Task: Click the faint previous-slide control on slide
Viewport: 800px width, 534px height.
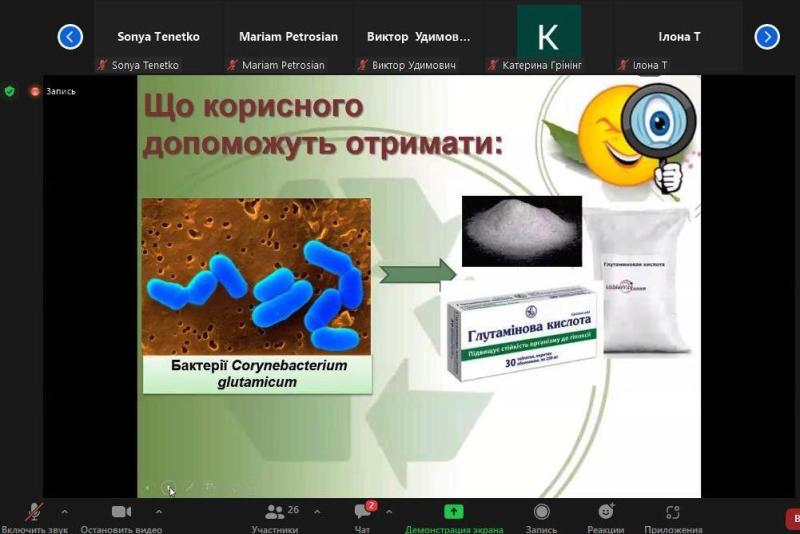Action: pyautogui.click(x=147, y=488)
